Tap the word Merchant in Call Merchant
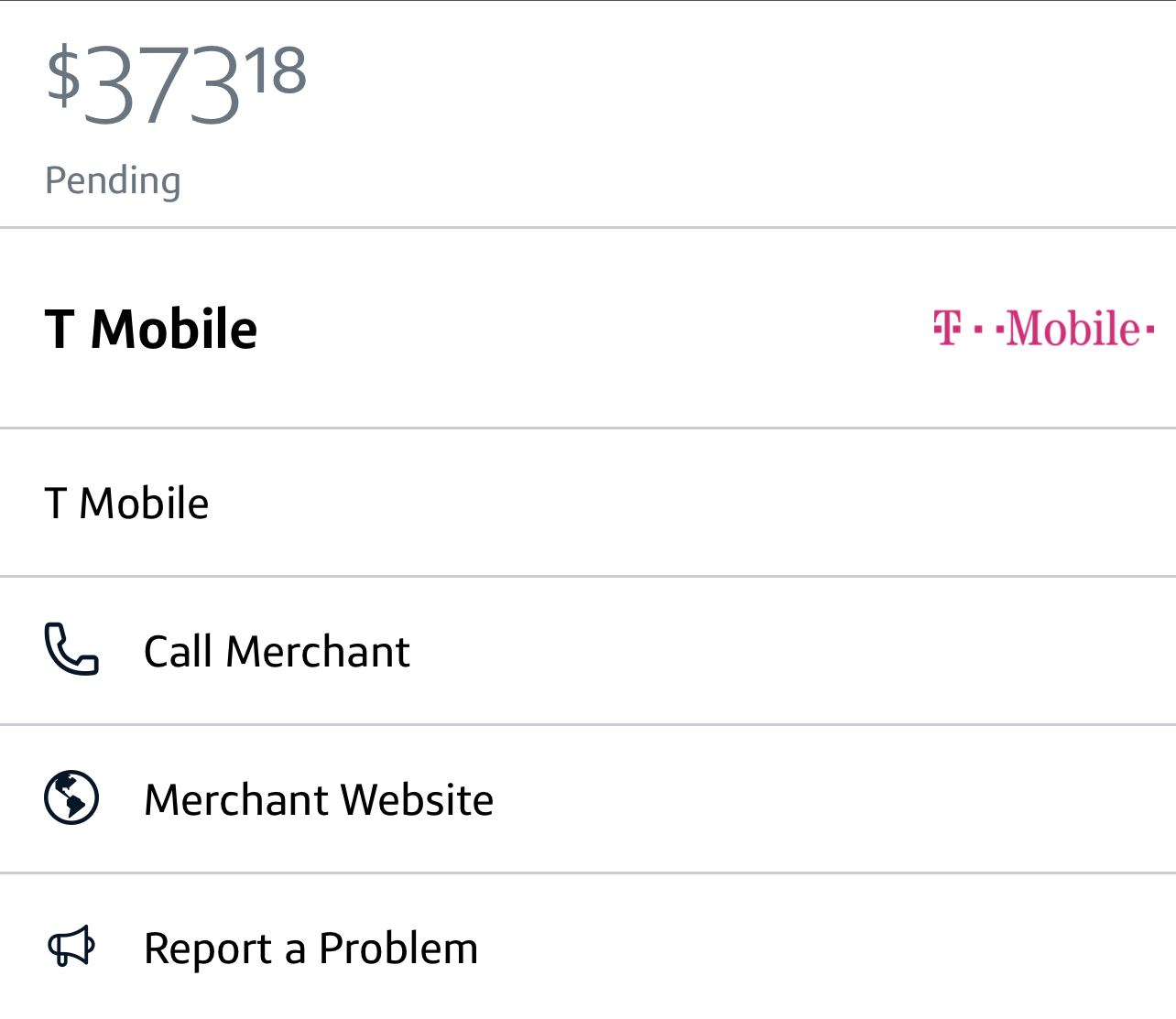Image resolution: width=1176 pixels, height=1019 pixels. (318, 652)
